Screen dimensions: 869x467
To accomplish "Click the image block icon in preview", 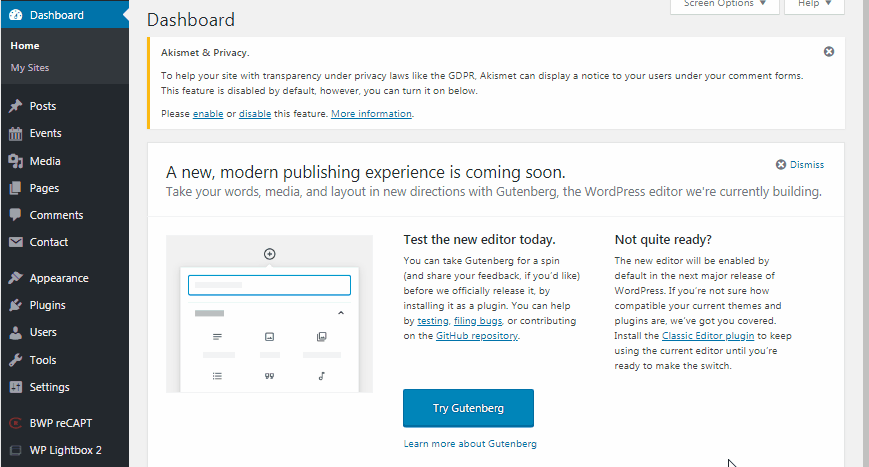I will pos(269,337).
